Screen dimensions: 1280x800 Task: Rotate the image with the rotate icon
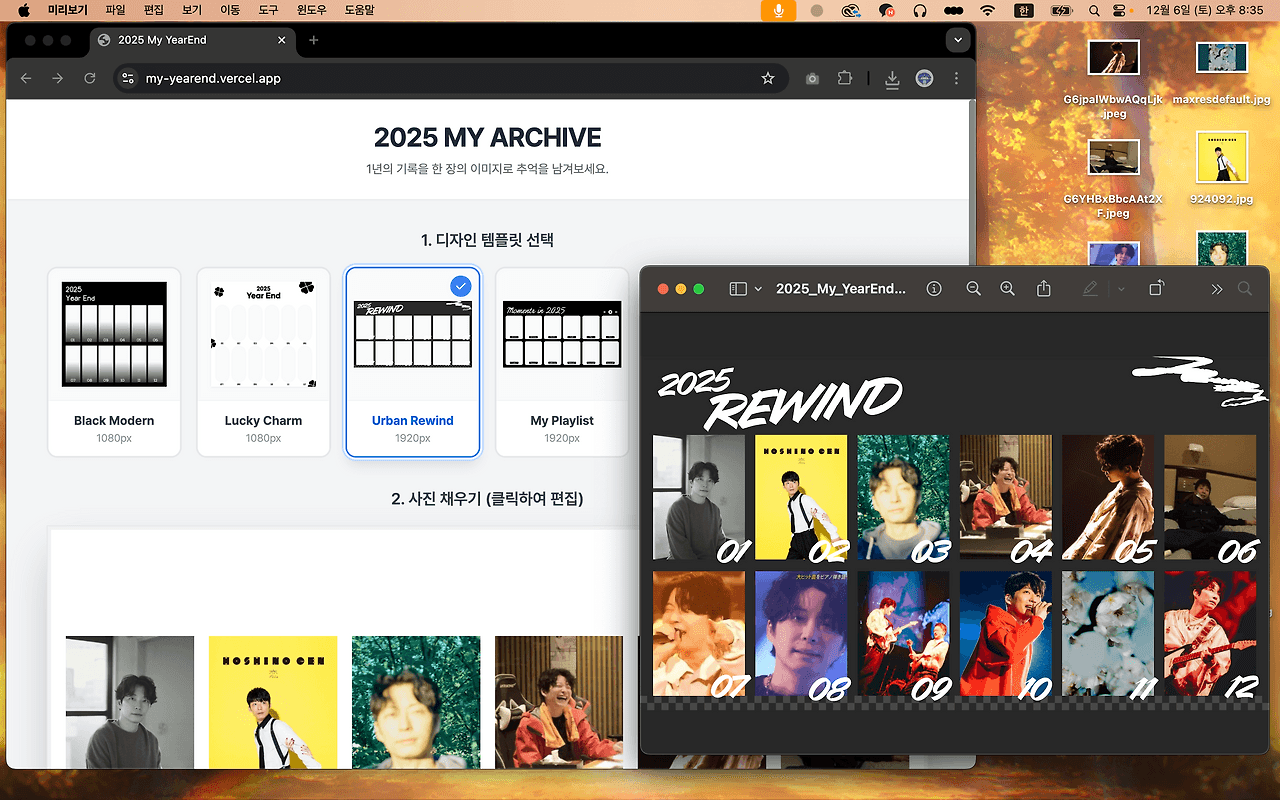click(1156, 289)
